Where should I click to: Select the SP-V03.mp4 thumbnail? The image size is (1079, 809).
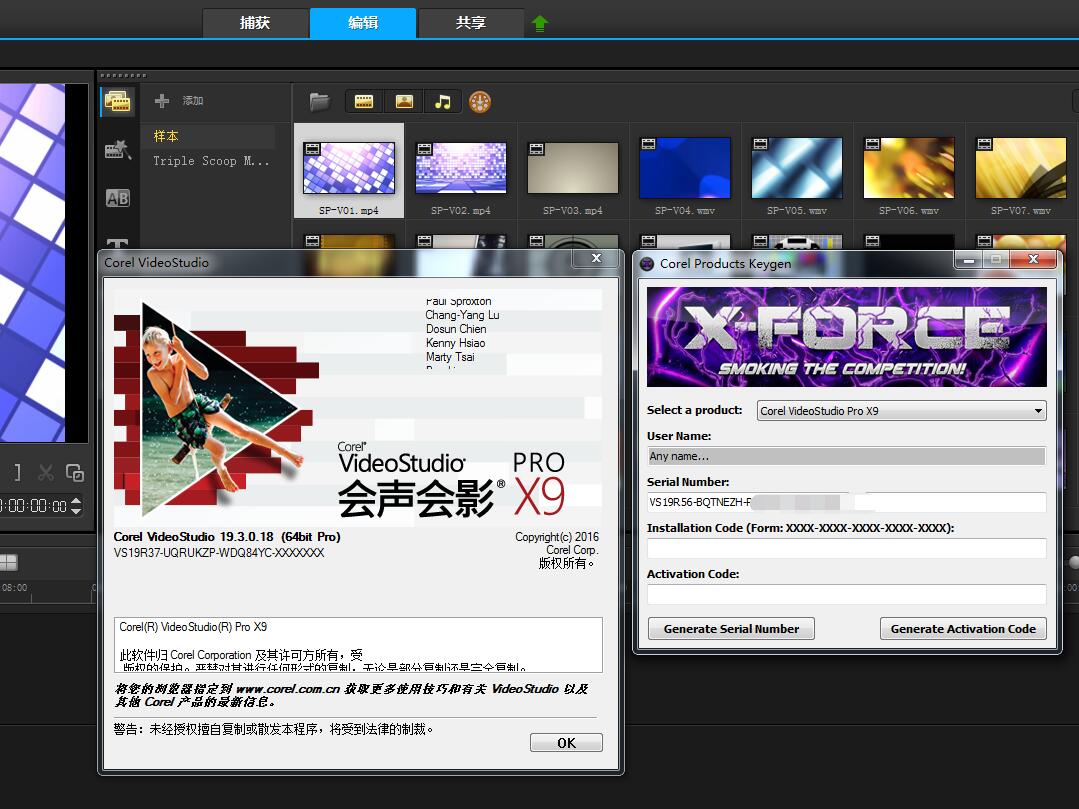click(573, 170)
